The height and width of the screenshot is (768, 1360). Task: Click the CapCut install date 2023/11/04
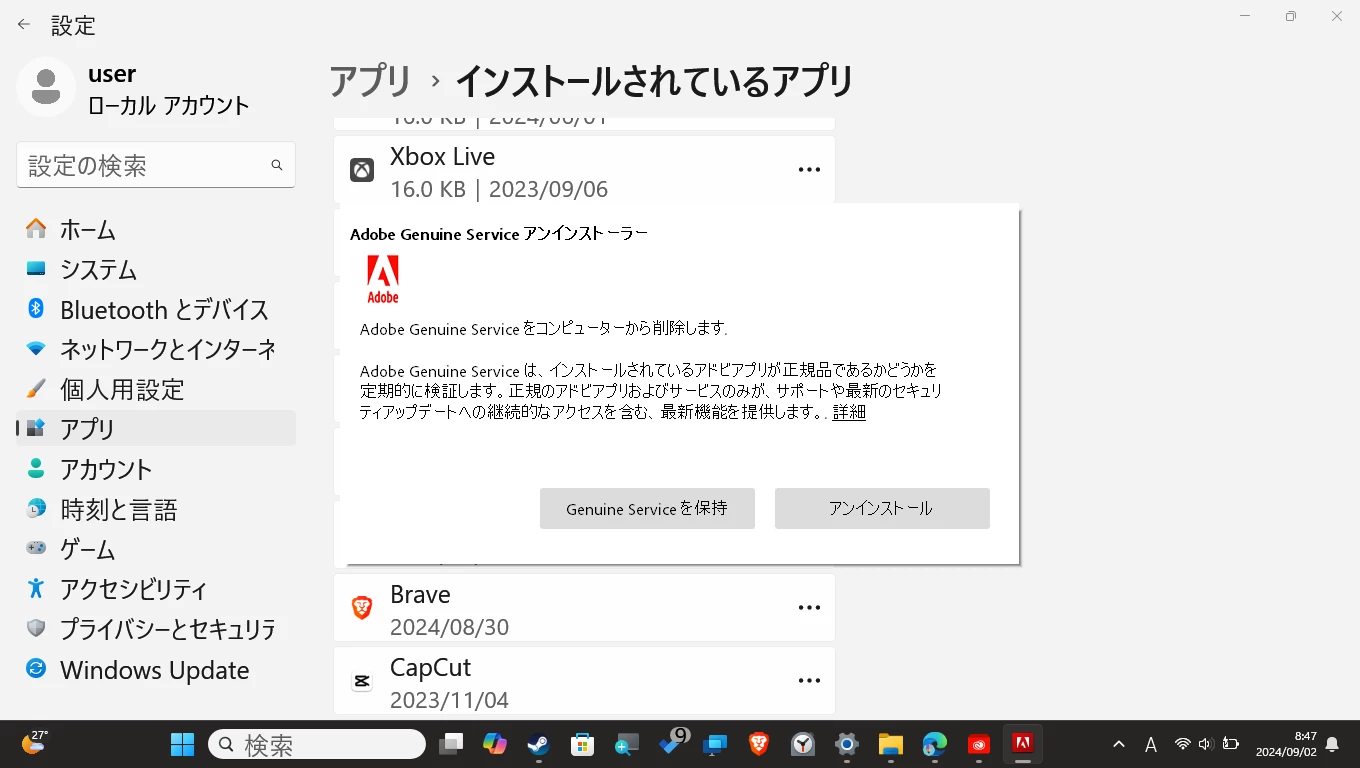click(449, 700)
